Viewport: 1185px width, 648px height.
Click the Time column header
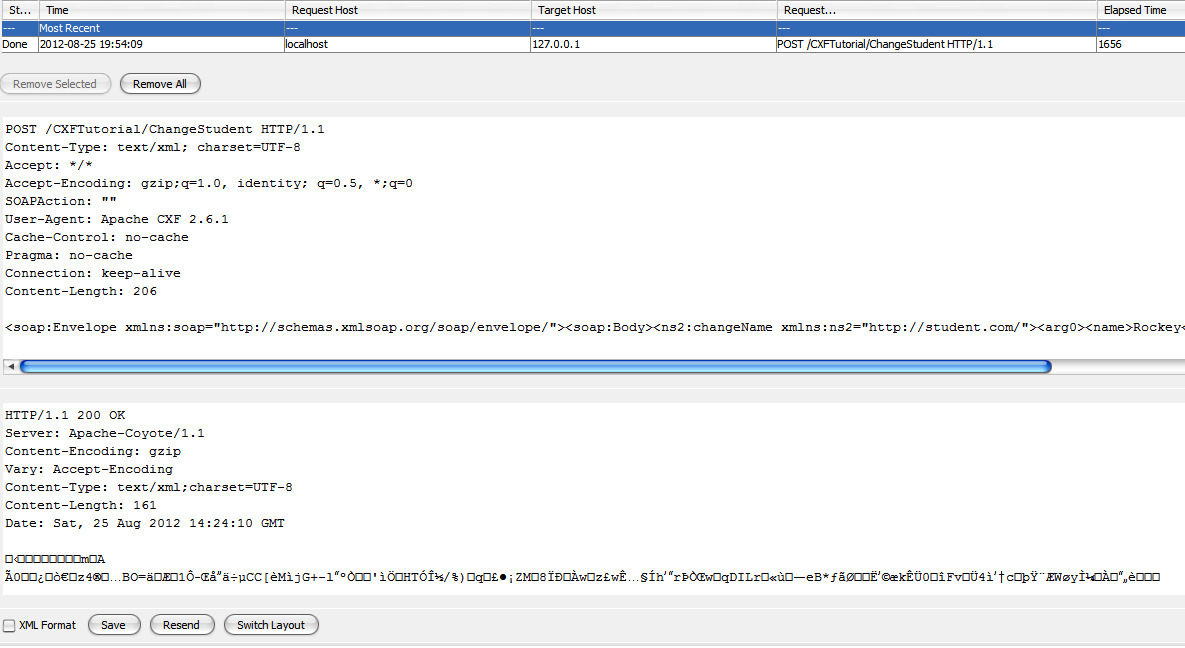point(162,10)
